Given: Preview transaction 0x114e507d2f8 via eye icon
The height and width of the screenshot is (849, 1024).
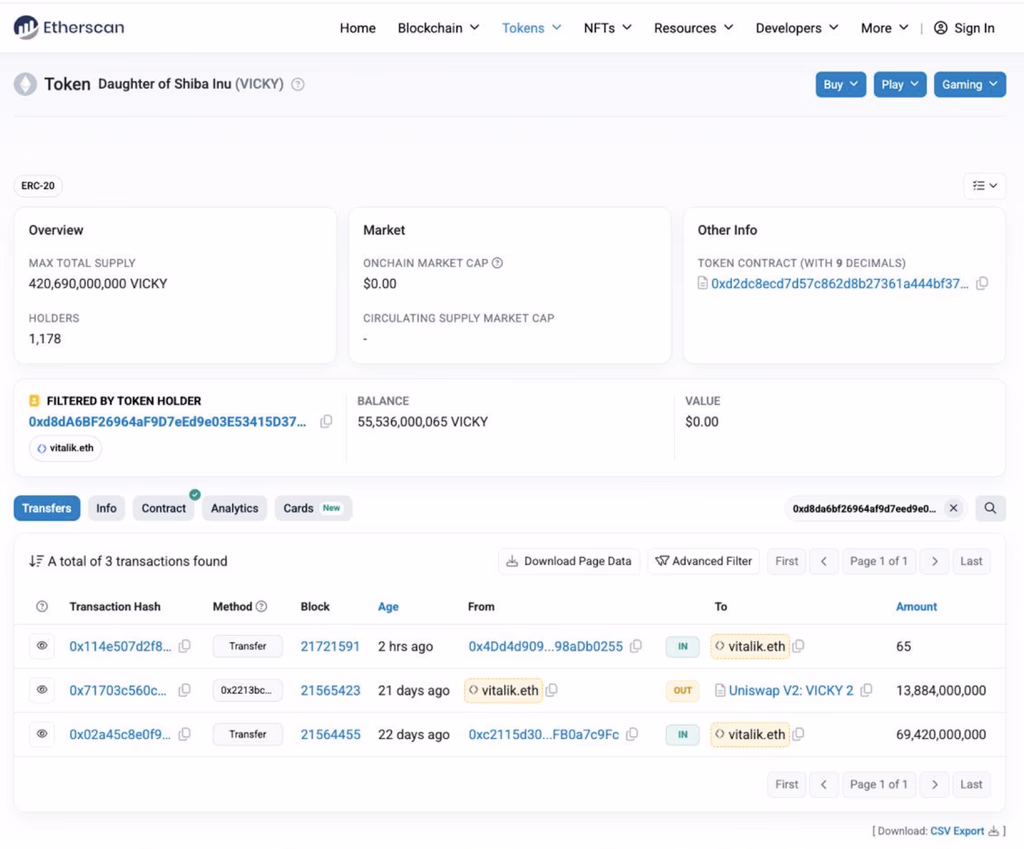Looking at the screenshot, I should coord(42,646).
